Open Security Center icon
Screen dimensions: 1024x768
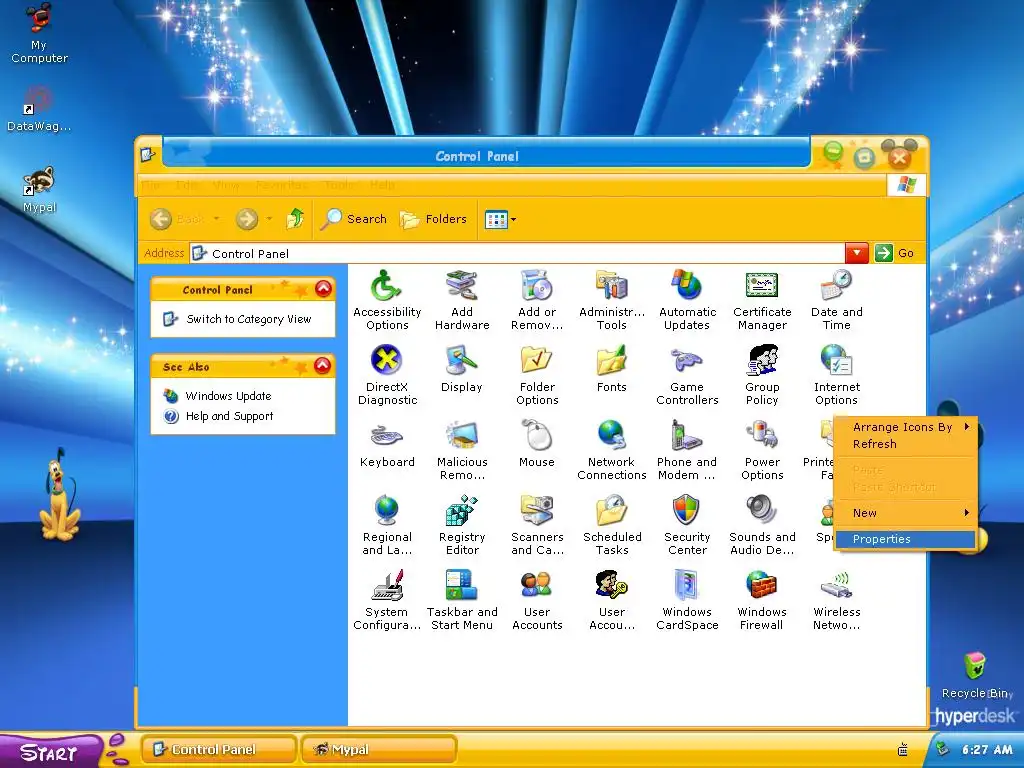click(x=687, y=511)
